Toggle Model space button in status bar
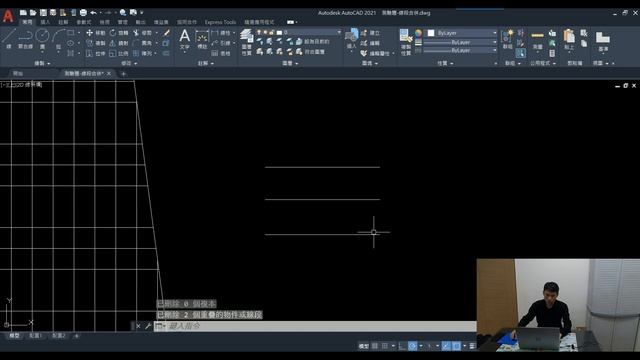Image resolution: width=640 pixels, height=360 pixels. [363, 346]
